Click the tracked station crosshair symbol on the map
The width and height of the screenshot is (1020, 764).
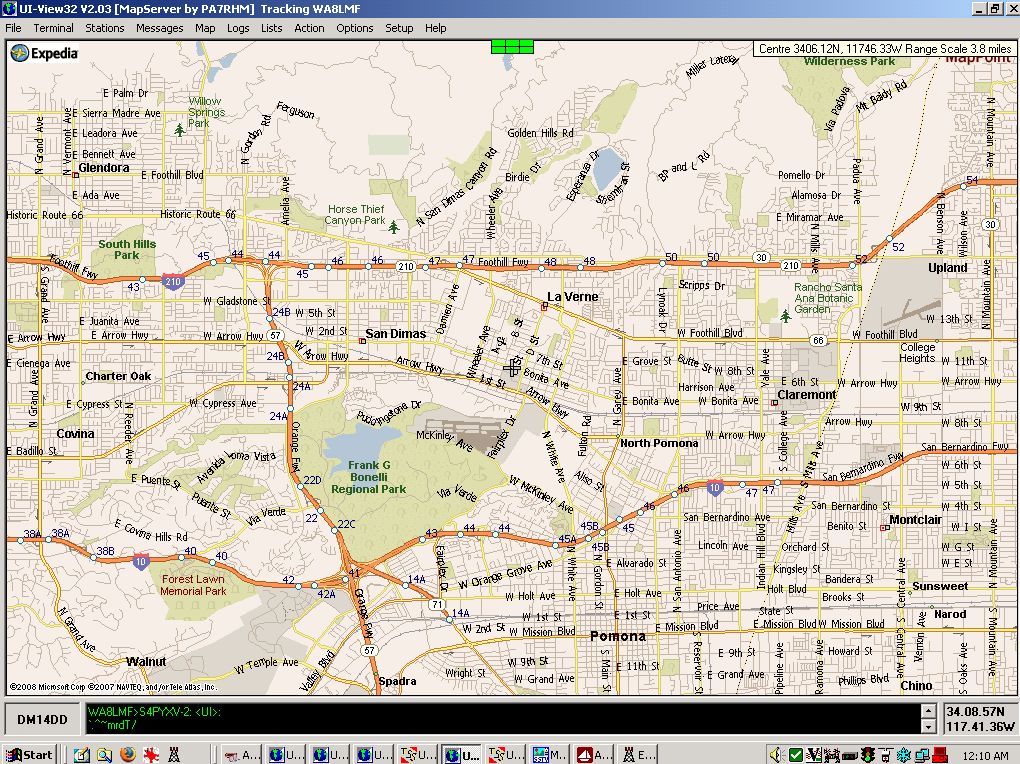[x=513, y=368]
